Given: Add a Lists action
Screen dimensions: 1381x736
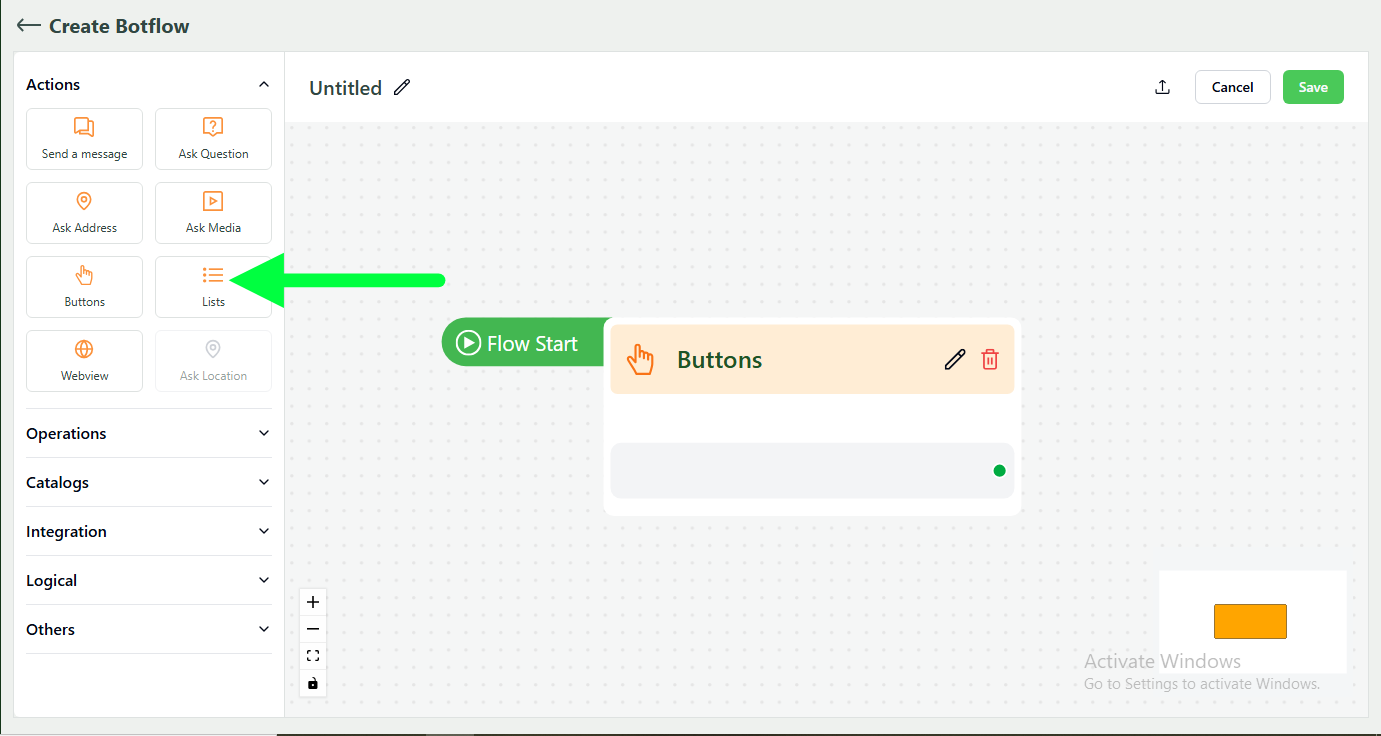Looking at the screenshot, I should point(213,286).
